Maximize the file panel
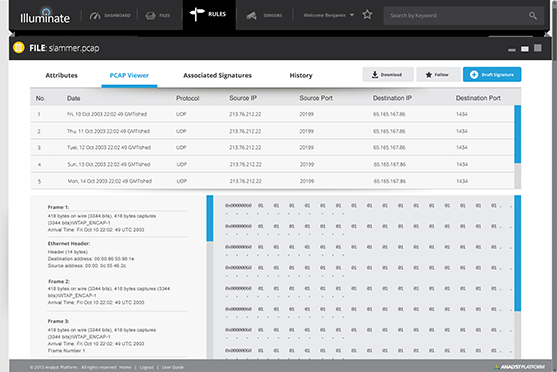 (538, 48)
